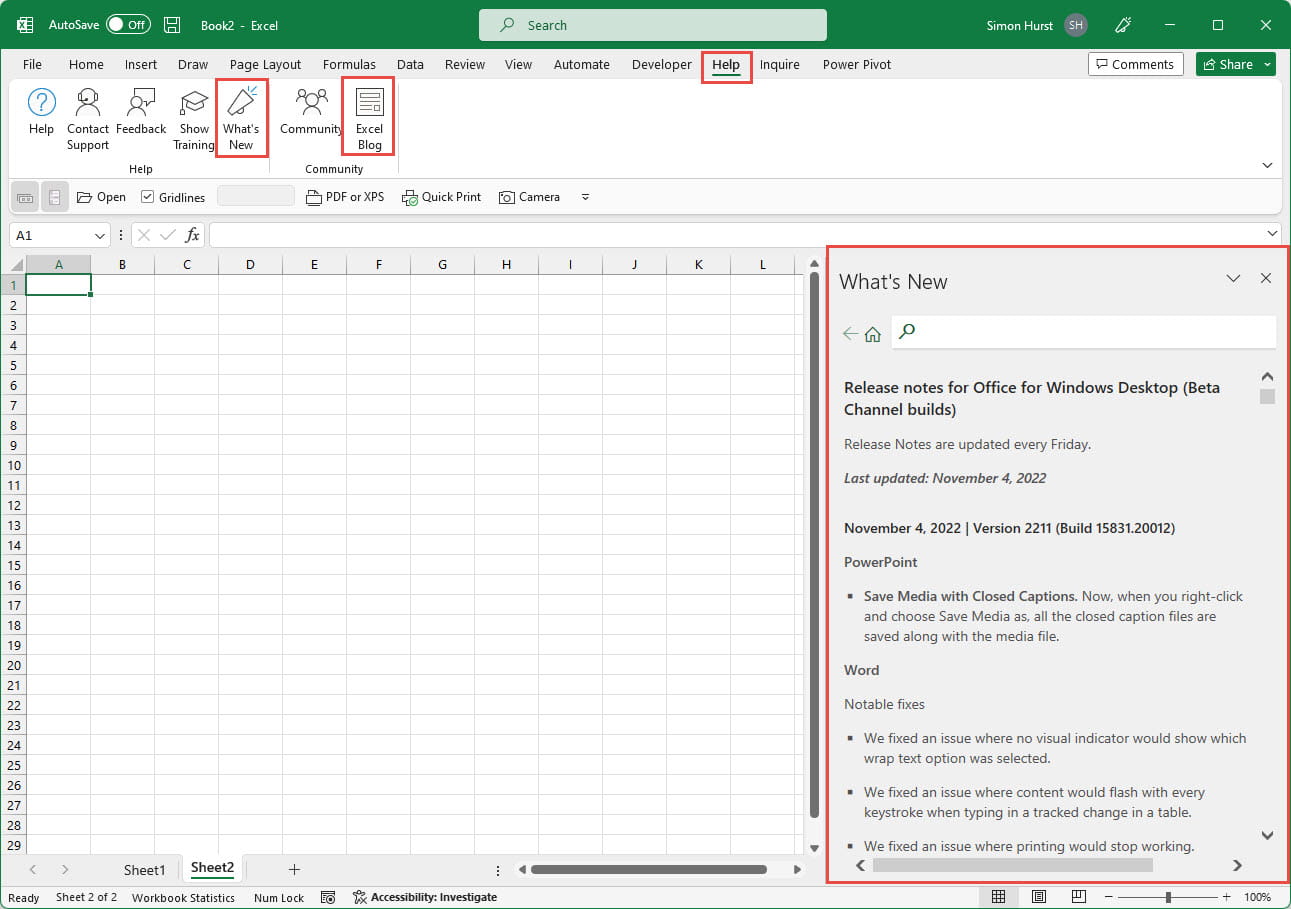Screen dimensions: 1291x909
Task: Click the Community people icon
Action: (x=311, y=103)
